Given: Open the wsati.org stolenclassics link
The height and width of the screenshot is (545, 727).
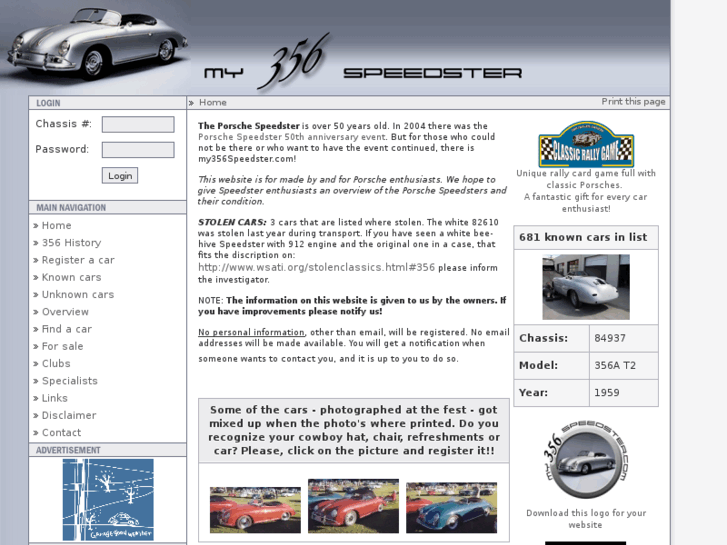Looking at the screenshot, I should click(x=317, y=267).
